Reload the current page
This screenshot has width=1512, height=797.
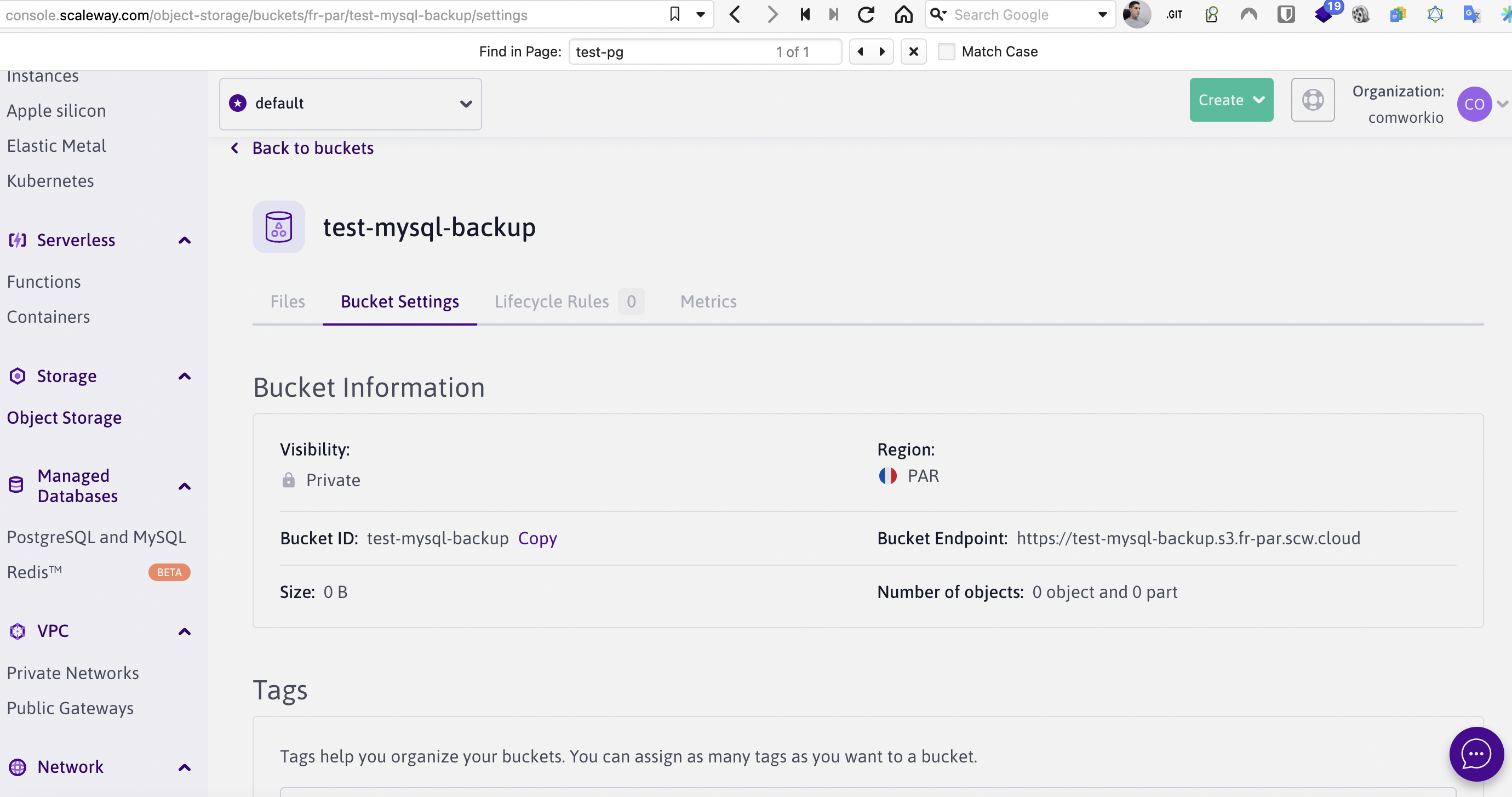coord(866,14)
